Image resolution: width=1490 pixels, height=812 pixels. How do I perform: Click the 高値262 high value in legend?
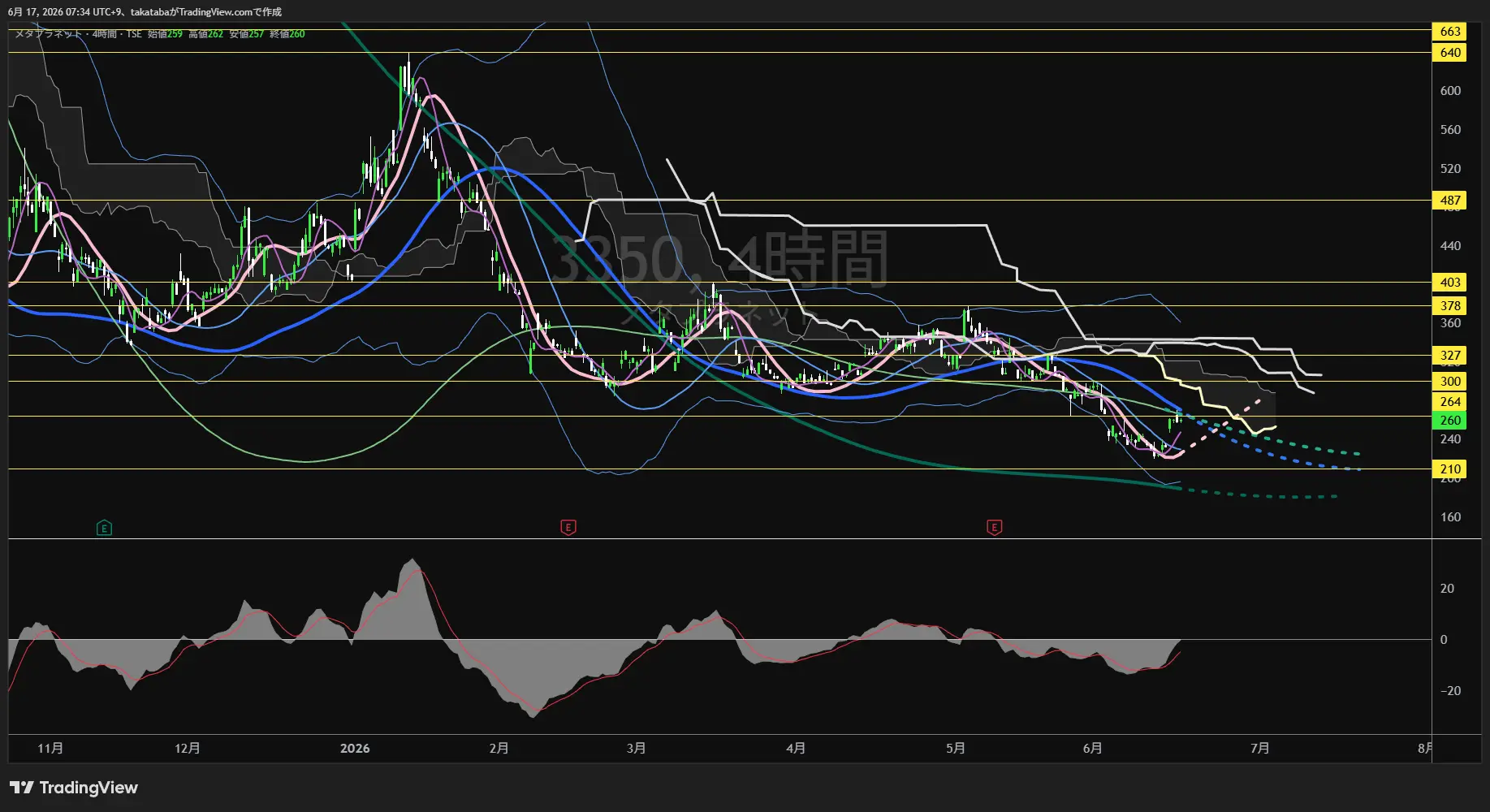pos(205,34)
